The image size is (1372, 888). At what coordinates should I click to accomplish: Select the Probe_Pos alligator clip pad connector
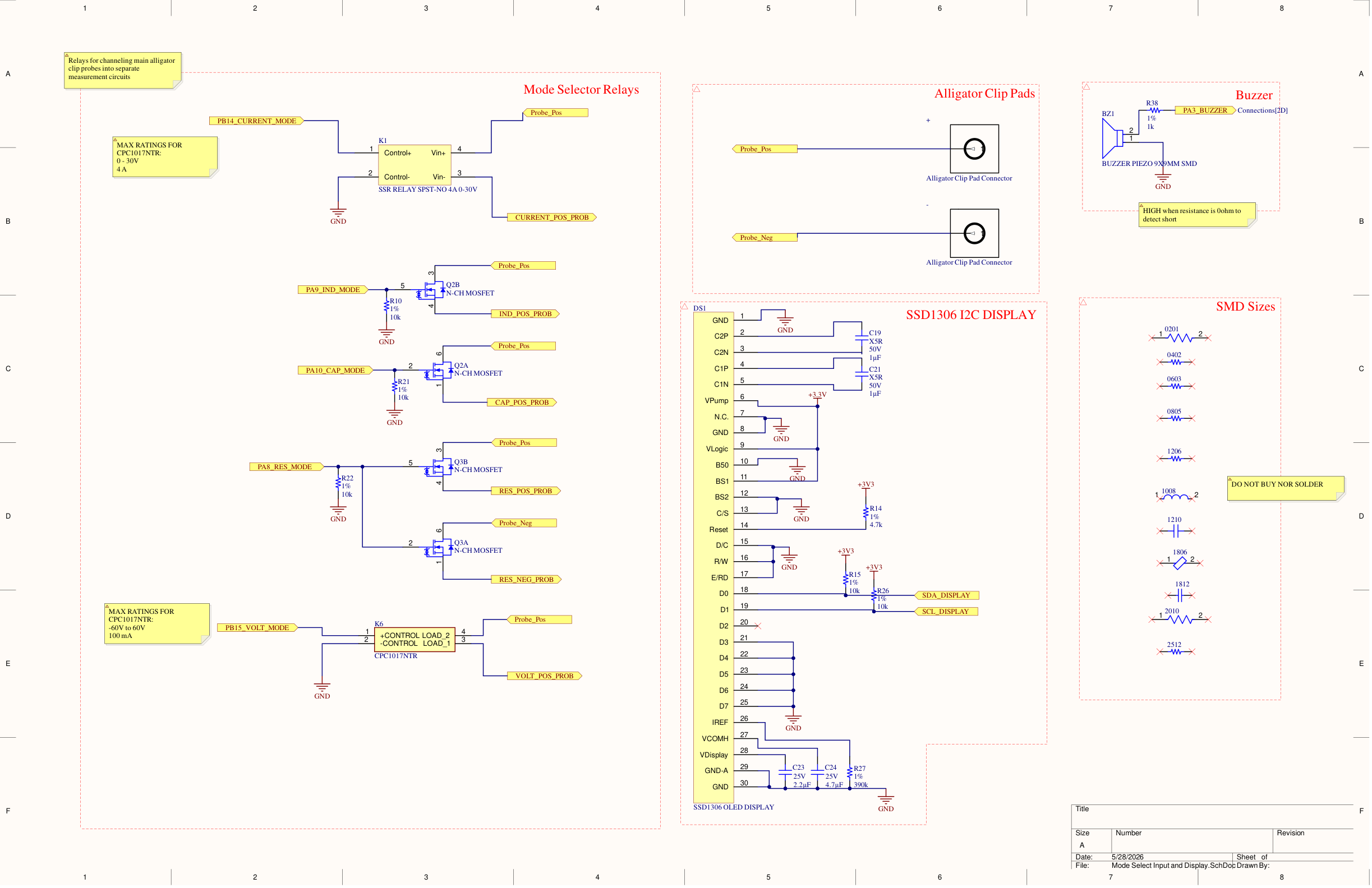[974, 149]
